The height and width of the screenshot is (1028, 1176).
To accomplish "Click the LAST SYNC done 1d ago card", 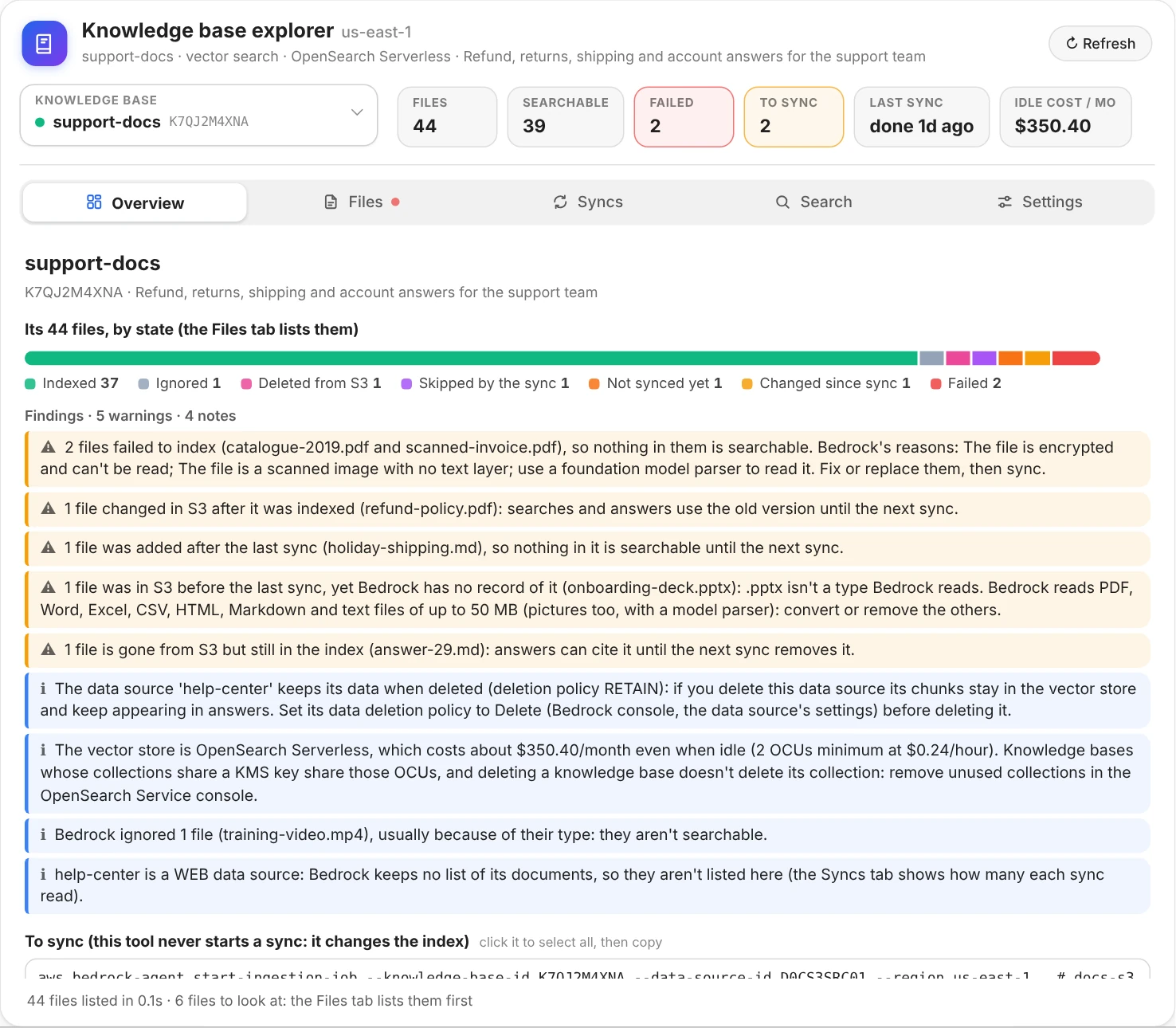I will 922,116.
